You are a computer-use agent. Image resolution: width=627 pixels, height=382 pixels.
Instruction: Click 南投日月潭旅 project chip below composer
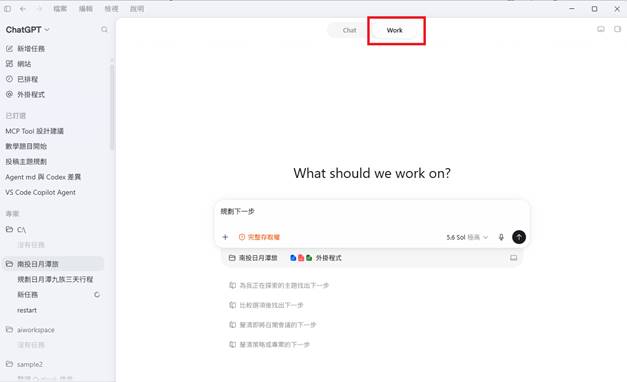point(253,258)
